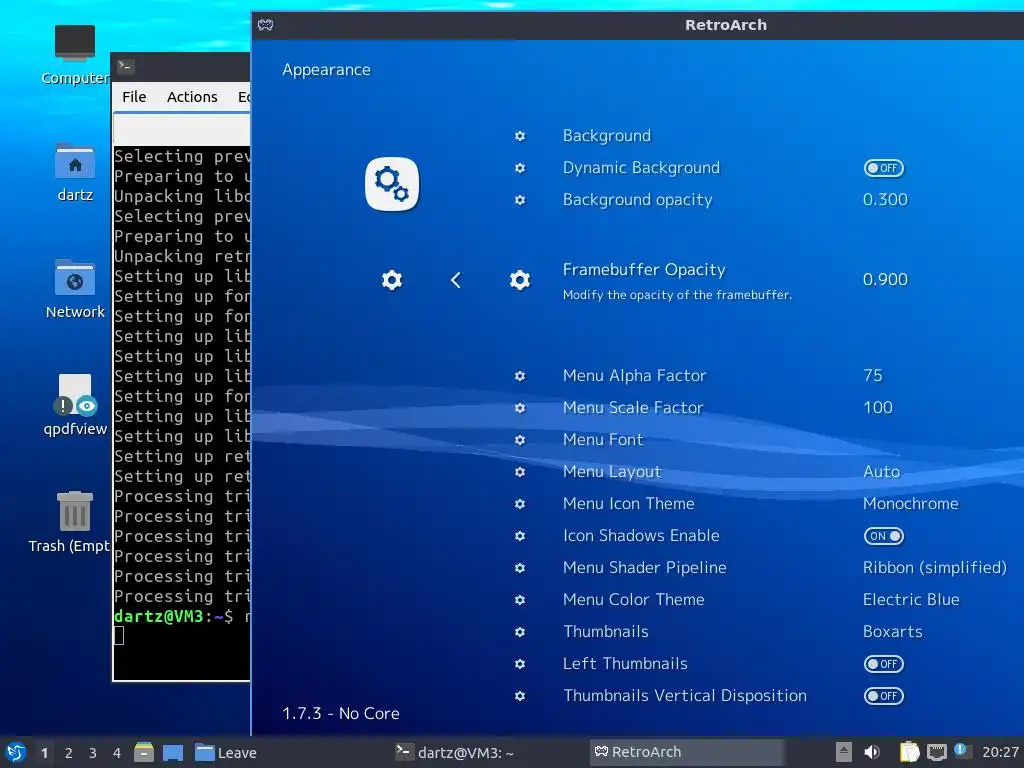
Task: Click the gear icon beside Thumbnails
Action: click(x=520, y=632)
